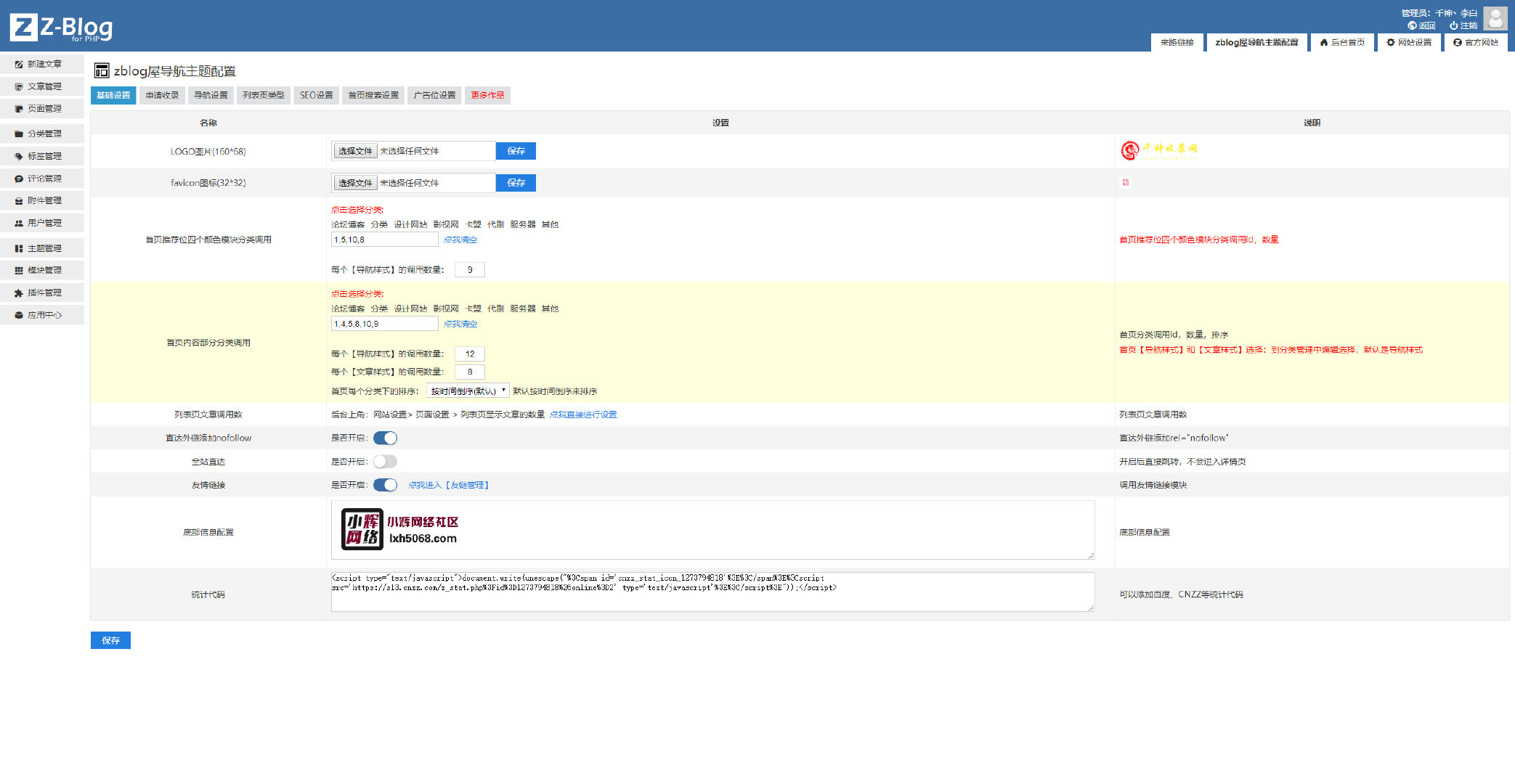Select 影视网 category in 首页内容部分 row
Image resolution: width=1515 pixels, height=784 pixels.
pyautogui.click(x=446, y=309)
